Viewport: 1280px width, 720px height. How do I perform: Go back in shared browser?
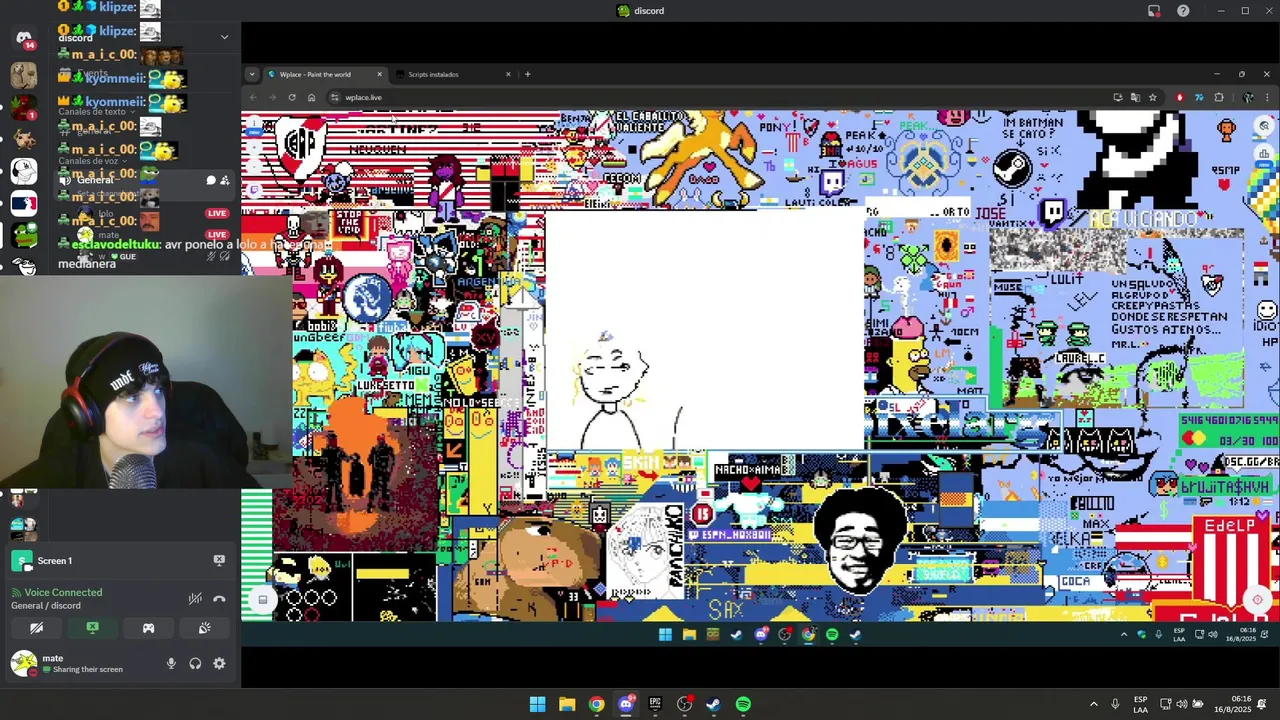point(253,97)
